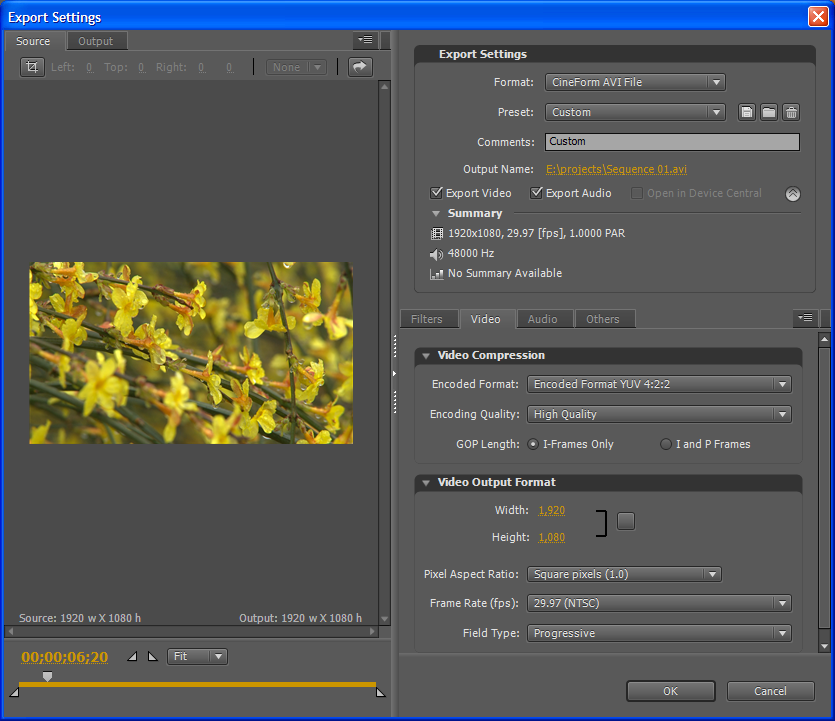Image resolution: width=835 pixels, height=721 pixels.
Task: Open the Format dropdown
Action: pyautogui.click(x=635, y=82)
